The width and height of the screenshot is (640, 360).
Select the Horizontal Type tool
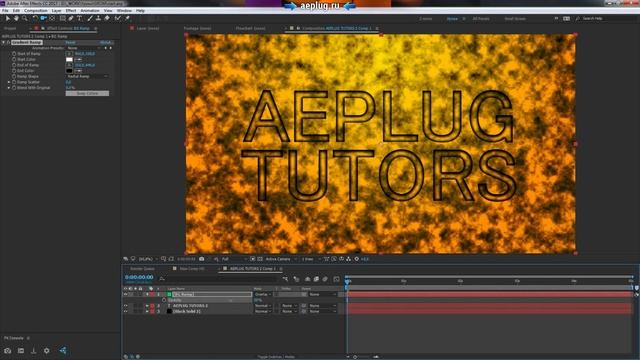80,18
